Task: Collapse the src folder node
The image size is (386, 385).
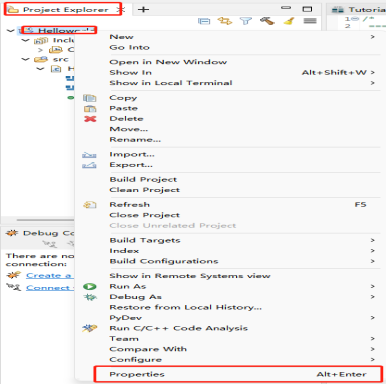Action: [25, 59]
